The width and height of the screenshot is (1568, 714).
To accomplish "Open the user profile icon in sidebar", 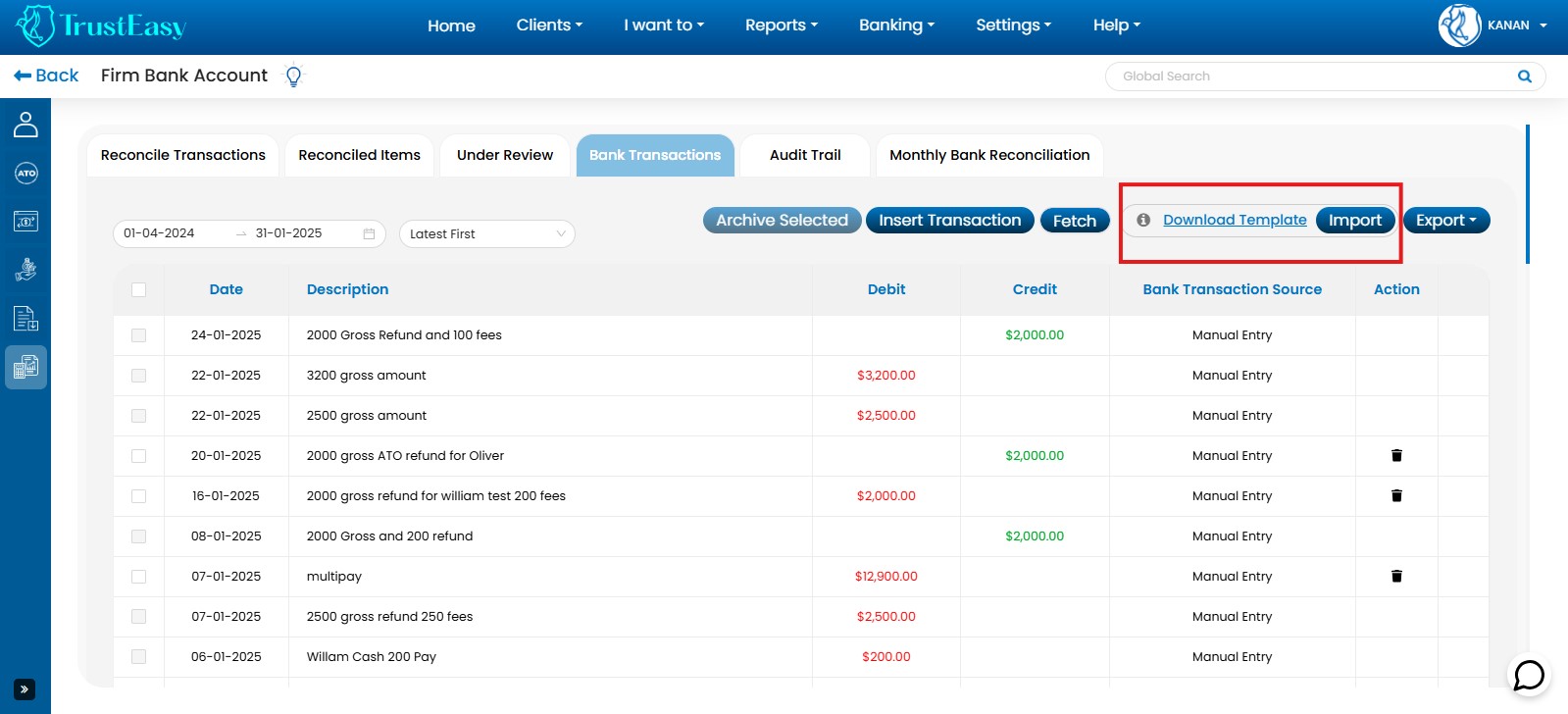I will (25, 125).
